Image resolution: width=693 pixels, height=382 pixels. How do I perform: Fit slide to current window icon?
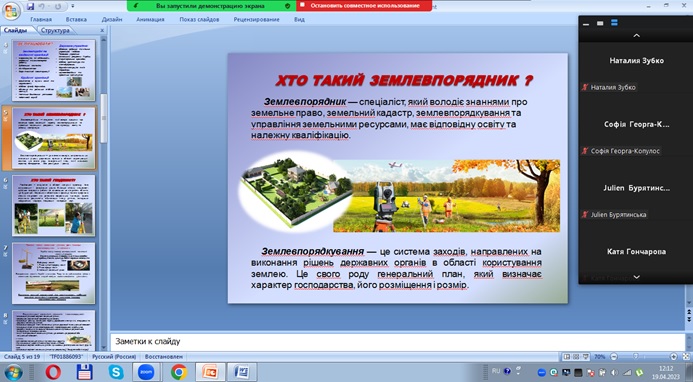coord(686,356)
